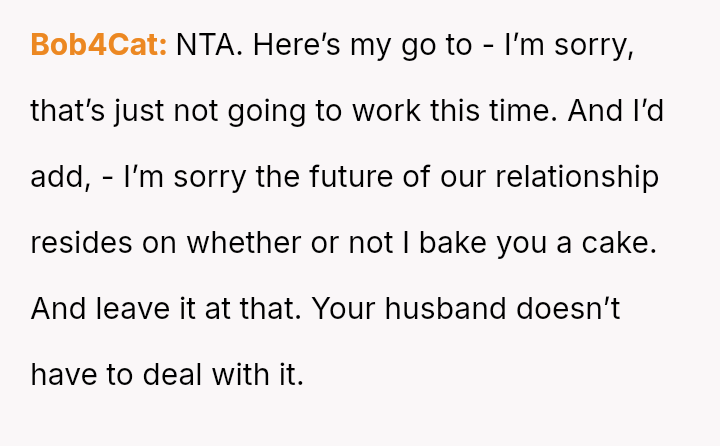Click the words "this time" in comment
The height and width of the screenshot is (446, 720).
tap(493, 111)
